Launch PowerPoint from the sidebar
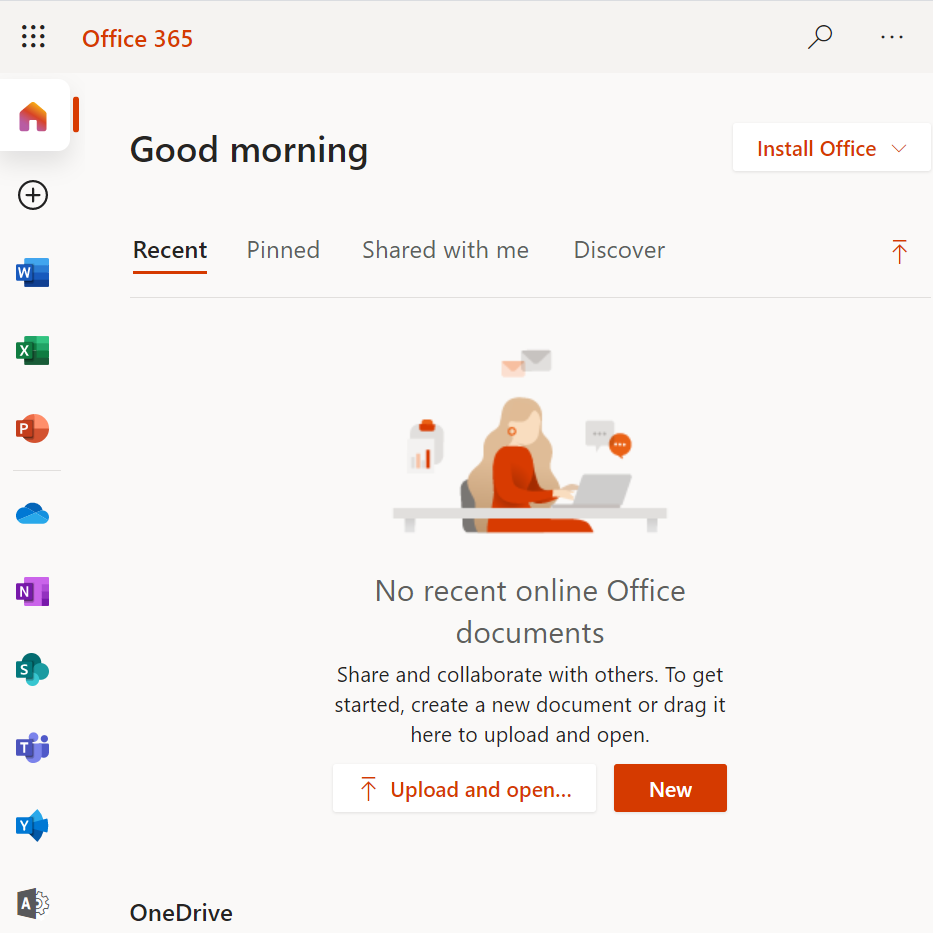The image size is (933, 933). (x=33, y=428)
